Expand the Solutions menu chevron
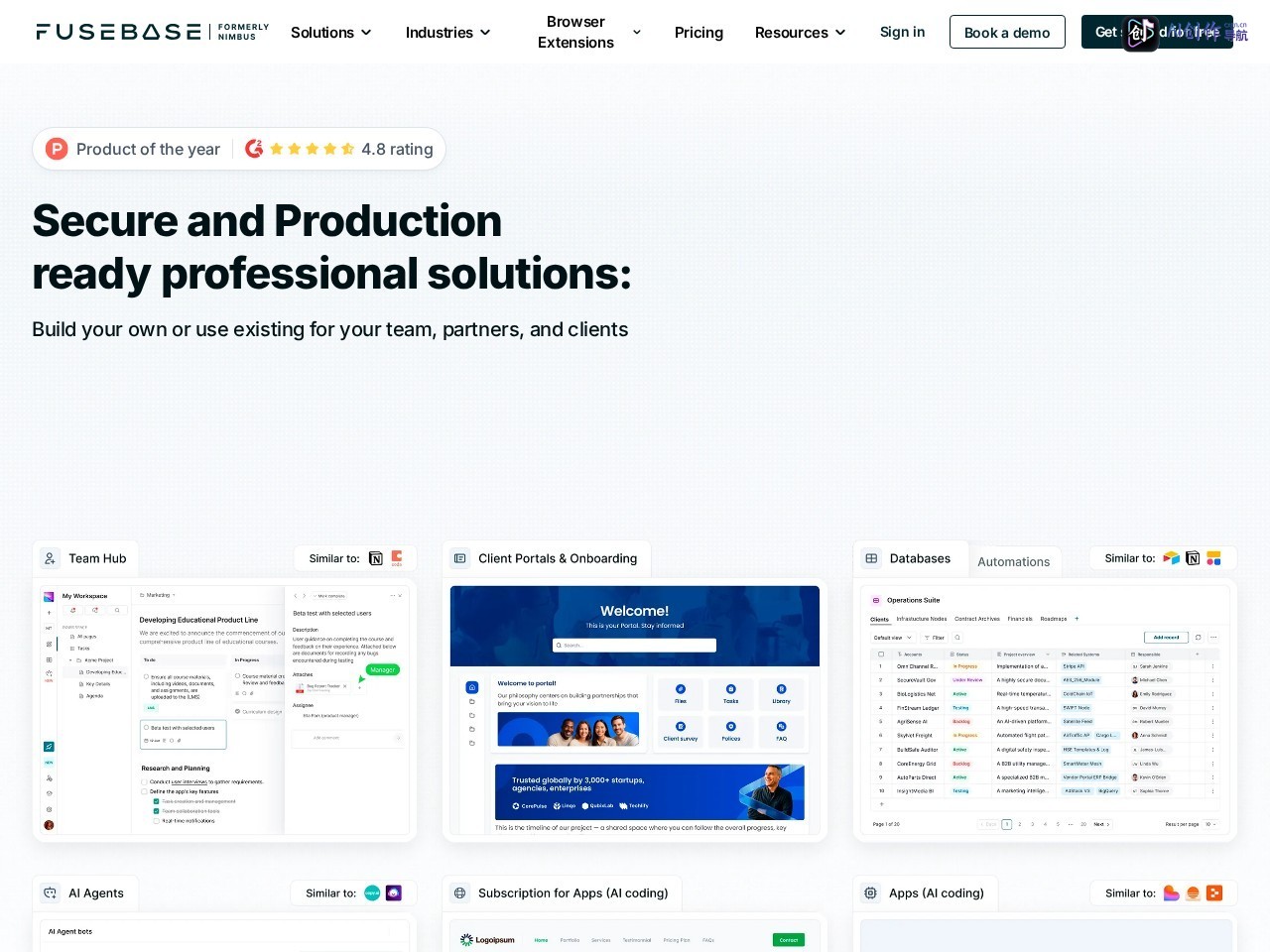 tap(366, 33)
